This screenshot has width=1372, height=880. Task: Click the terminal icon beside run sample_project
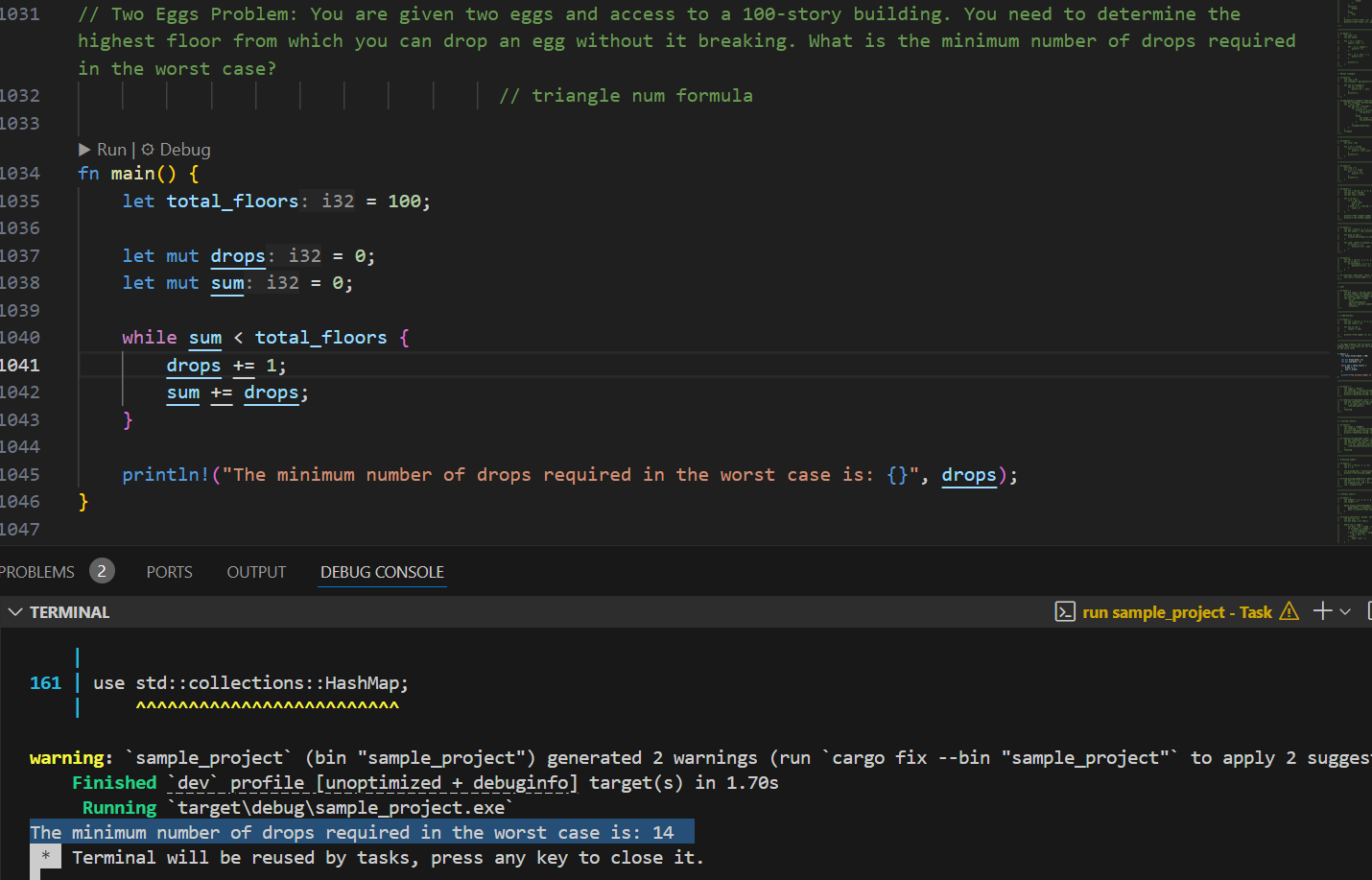click(1065, 612)
